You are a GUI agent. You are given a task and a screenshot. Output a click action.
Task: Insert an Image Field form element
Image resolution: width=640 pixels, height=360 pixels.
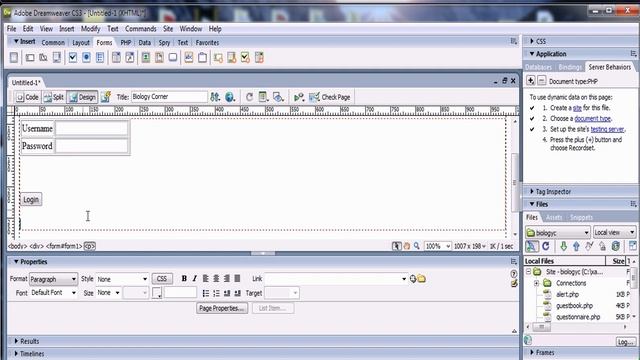coord(146,58)
